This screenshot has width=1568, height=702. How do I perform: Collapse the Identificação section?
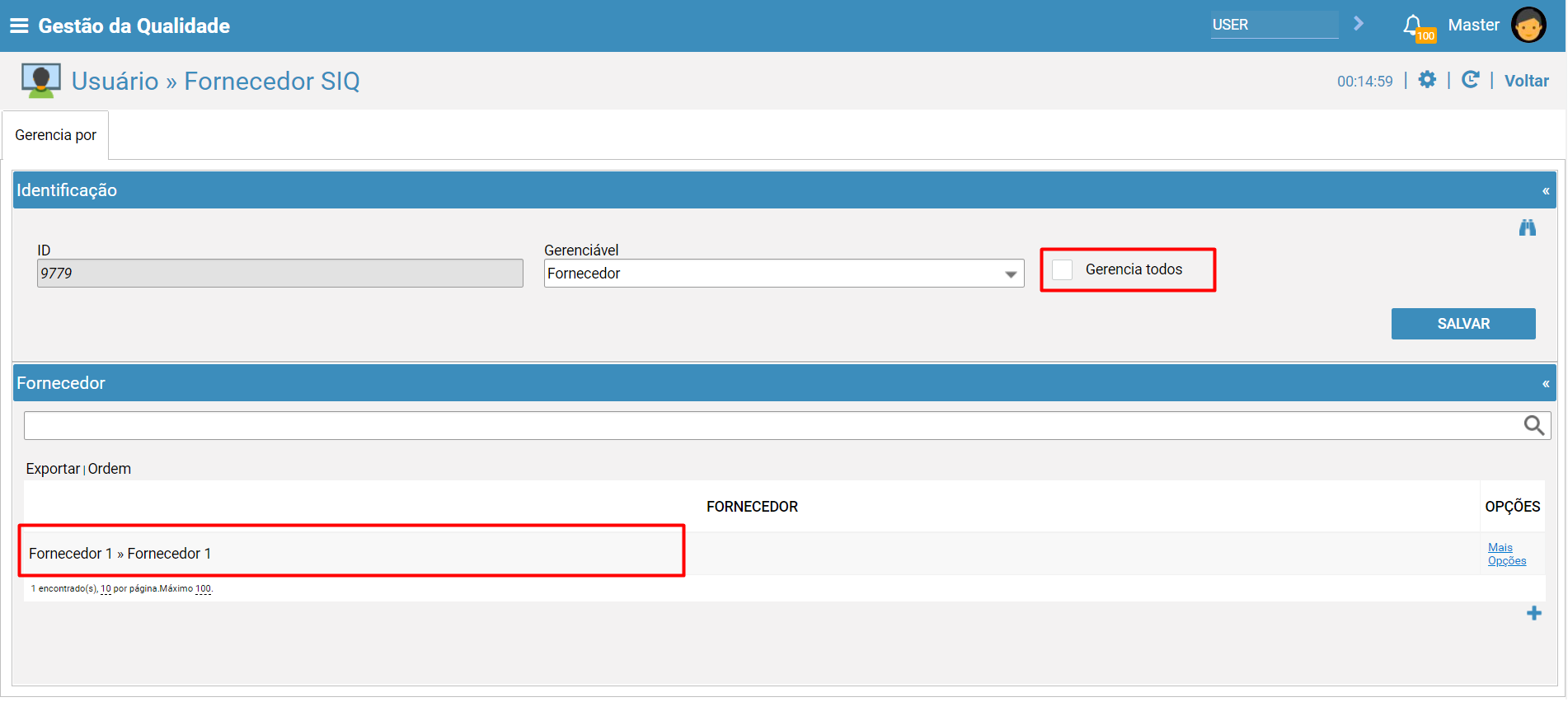click(1546, 190)
